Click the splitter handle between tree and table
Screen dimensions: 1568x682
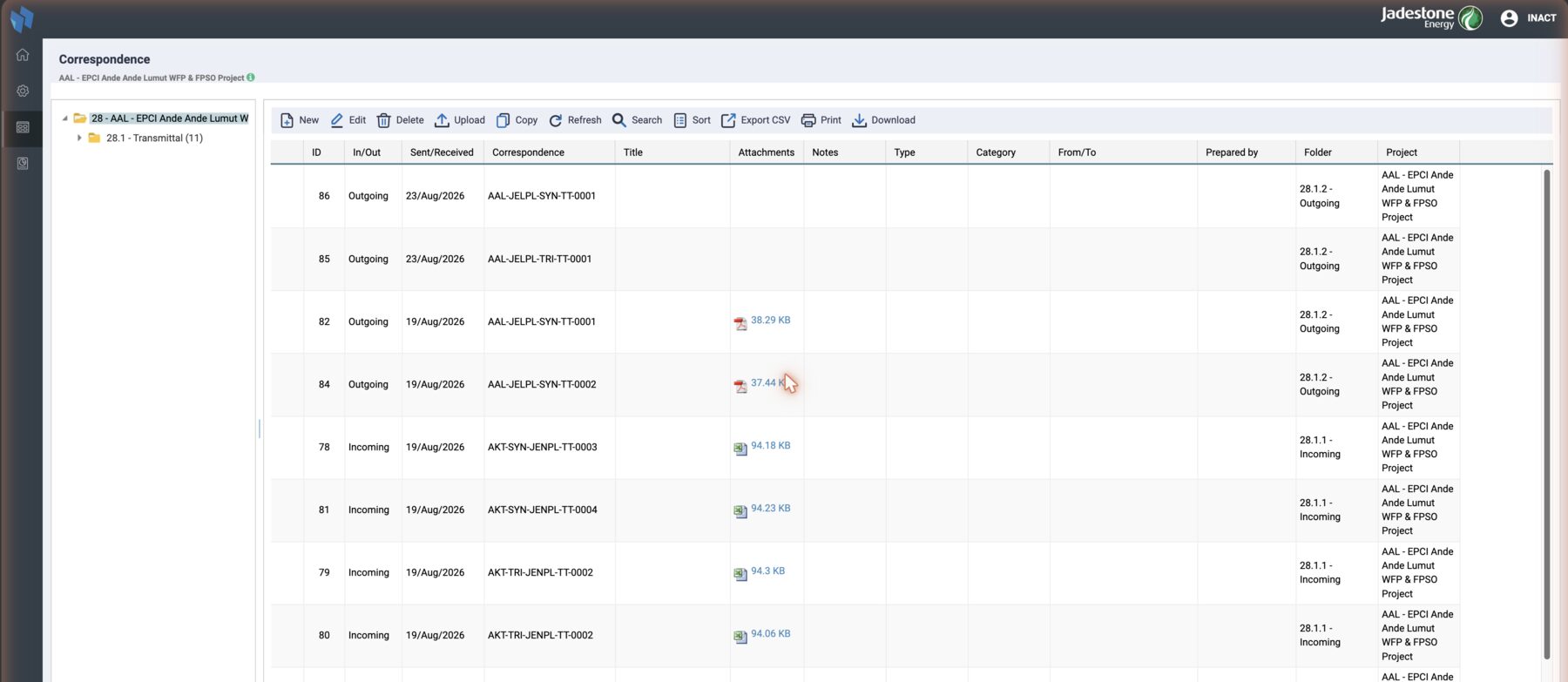pyautogui.click(x=260, y=429)
